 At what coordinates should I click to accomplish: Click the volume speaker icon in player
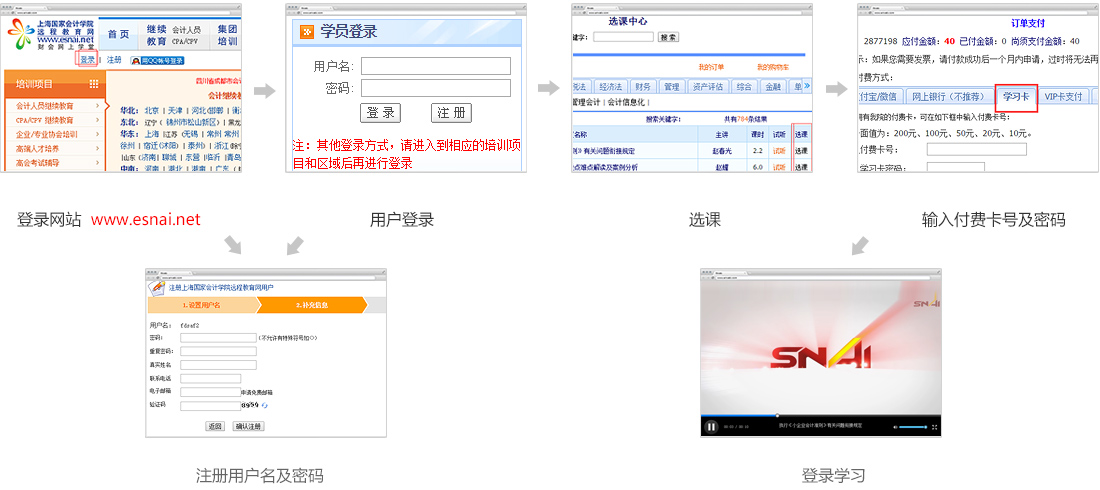pos(896,427)
